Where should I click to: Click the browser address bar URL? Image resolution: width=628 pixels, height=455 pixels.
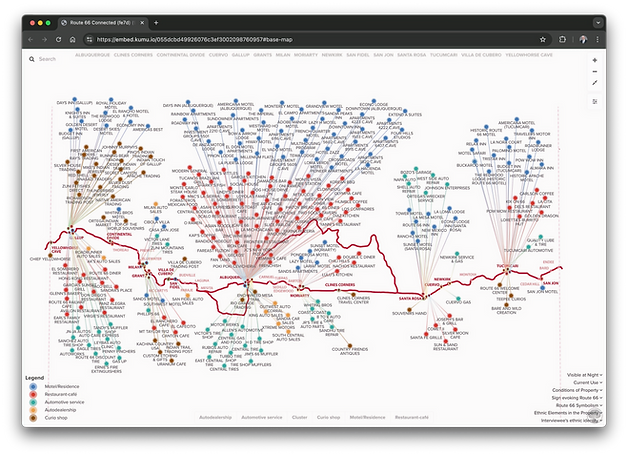[195, 39]
